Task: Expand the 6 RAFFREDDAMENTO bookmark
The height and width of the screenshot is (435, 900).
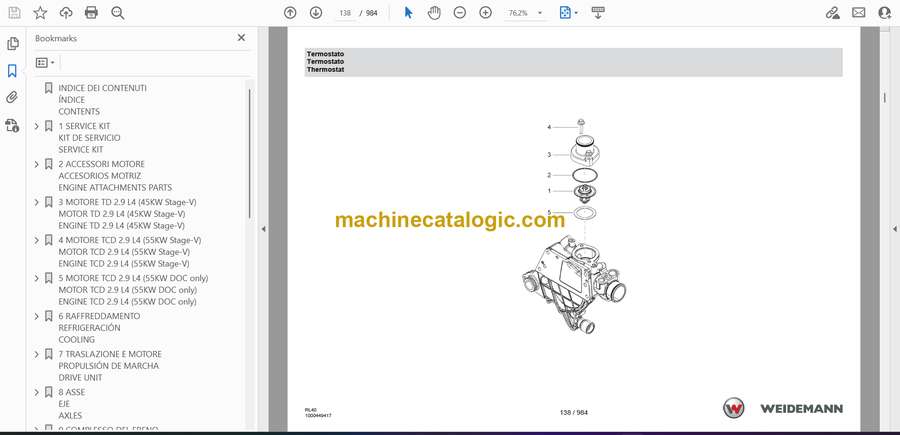Action: [37, 316]
